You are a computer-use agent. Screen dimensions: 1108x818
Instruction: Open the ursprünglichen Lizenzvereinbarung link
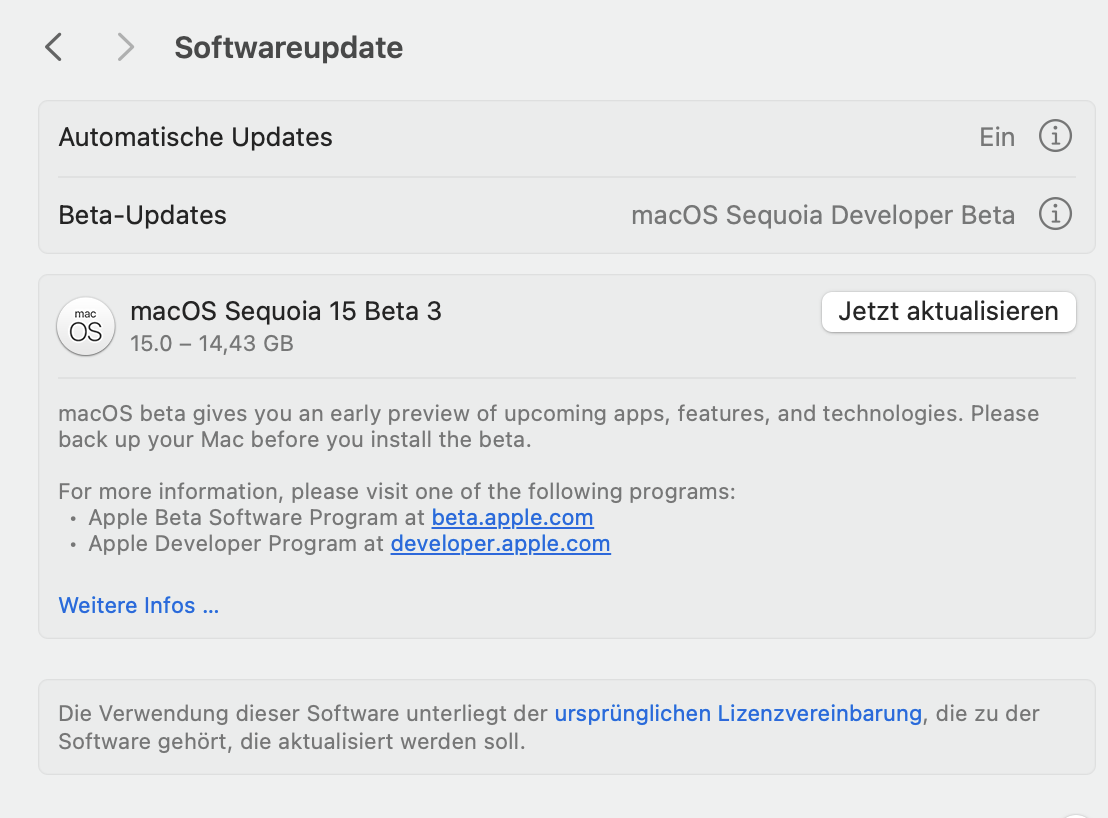(x=738, y=714)
